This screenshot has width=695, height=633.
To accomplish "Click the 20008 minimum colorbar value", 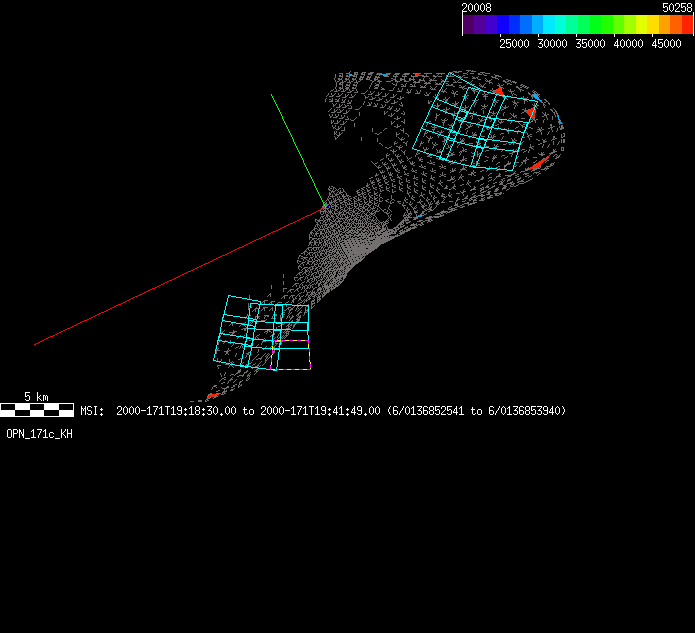I will 476,8.
